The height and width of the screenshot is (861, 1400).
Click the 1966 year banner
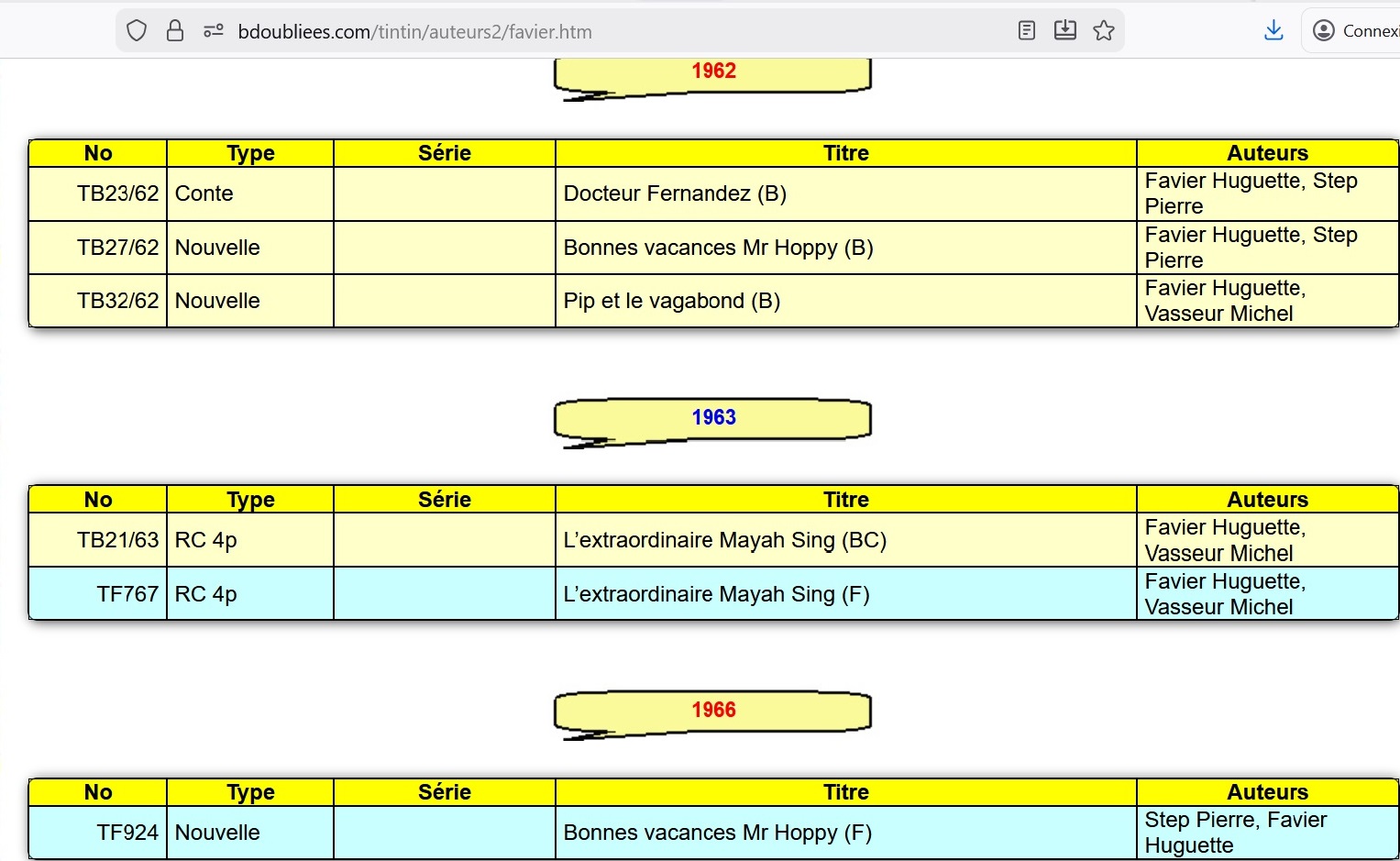pyautogui.click(x=713, y=711)
